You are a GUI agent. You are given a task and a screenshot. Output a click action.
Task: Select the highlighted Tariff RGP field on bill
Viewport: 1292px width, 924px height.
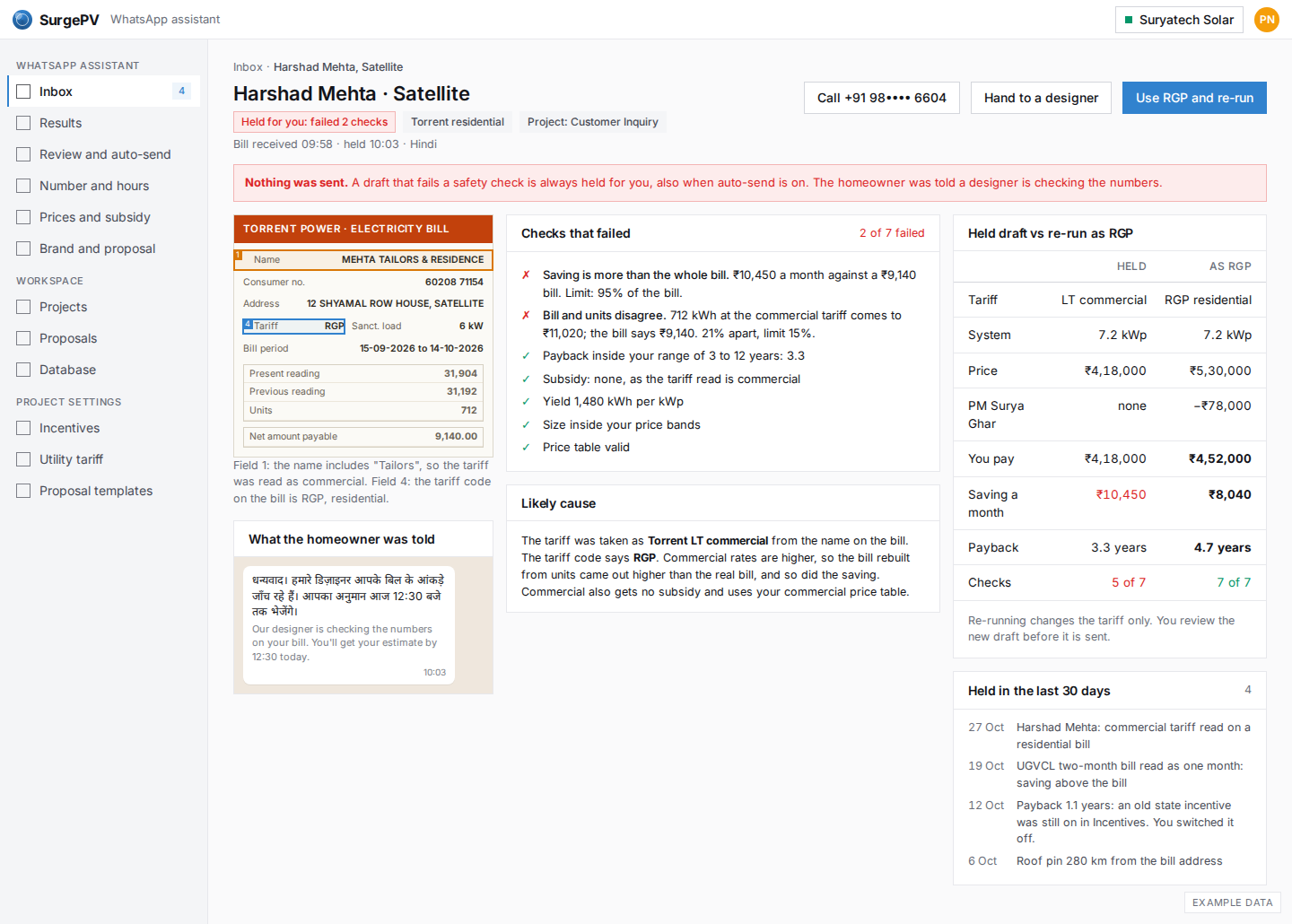pos(294,326)
